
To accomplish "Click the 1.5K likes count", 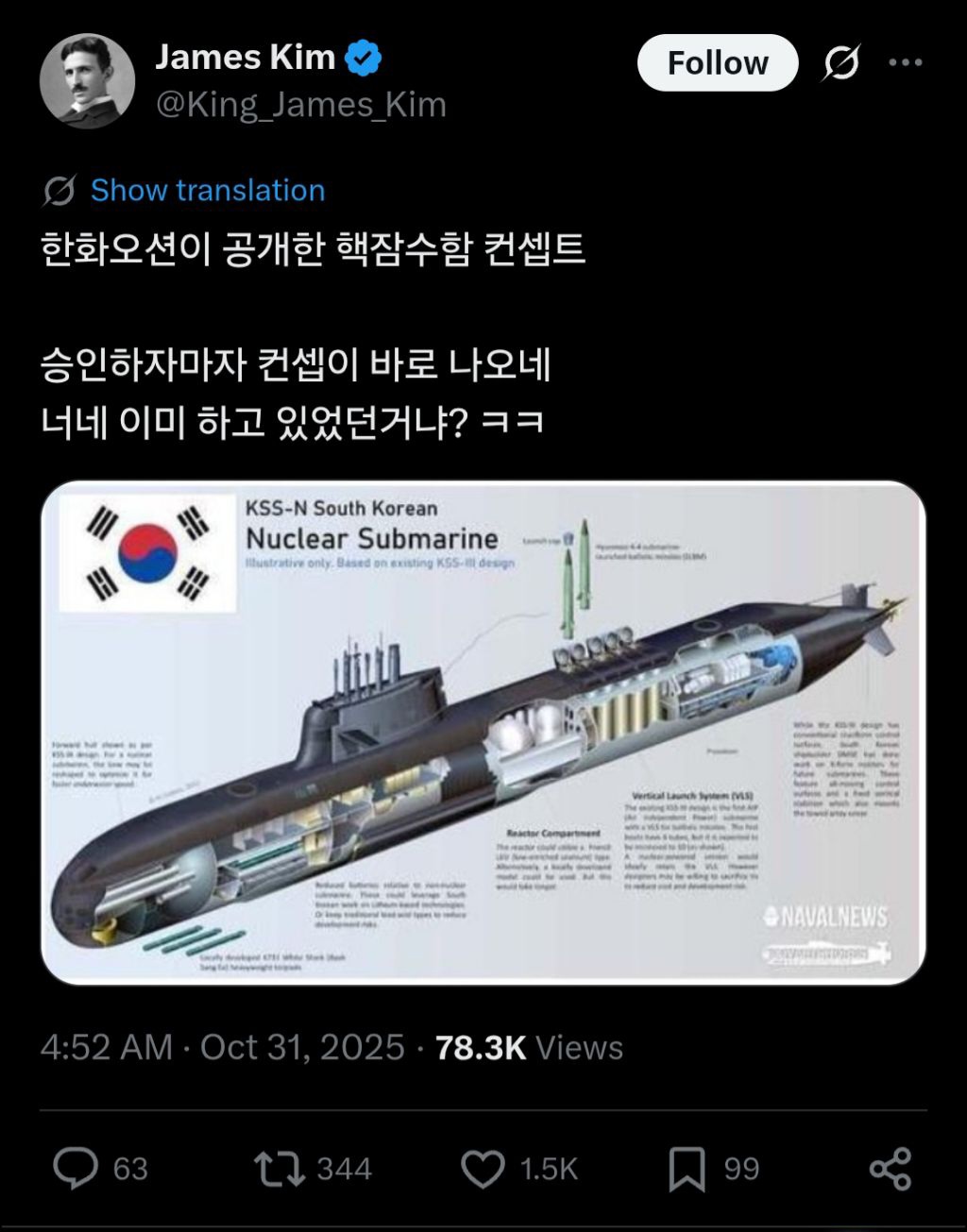I will pyautogui.click(x=549, y=1170).
